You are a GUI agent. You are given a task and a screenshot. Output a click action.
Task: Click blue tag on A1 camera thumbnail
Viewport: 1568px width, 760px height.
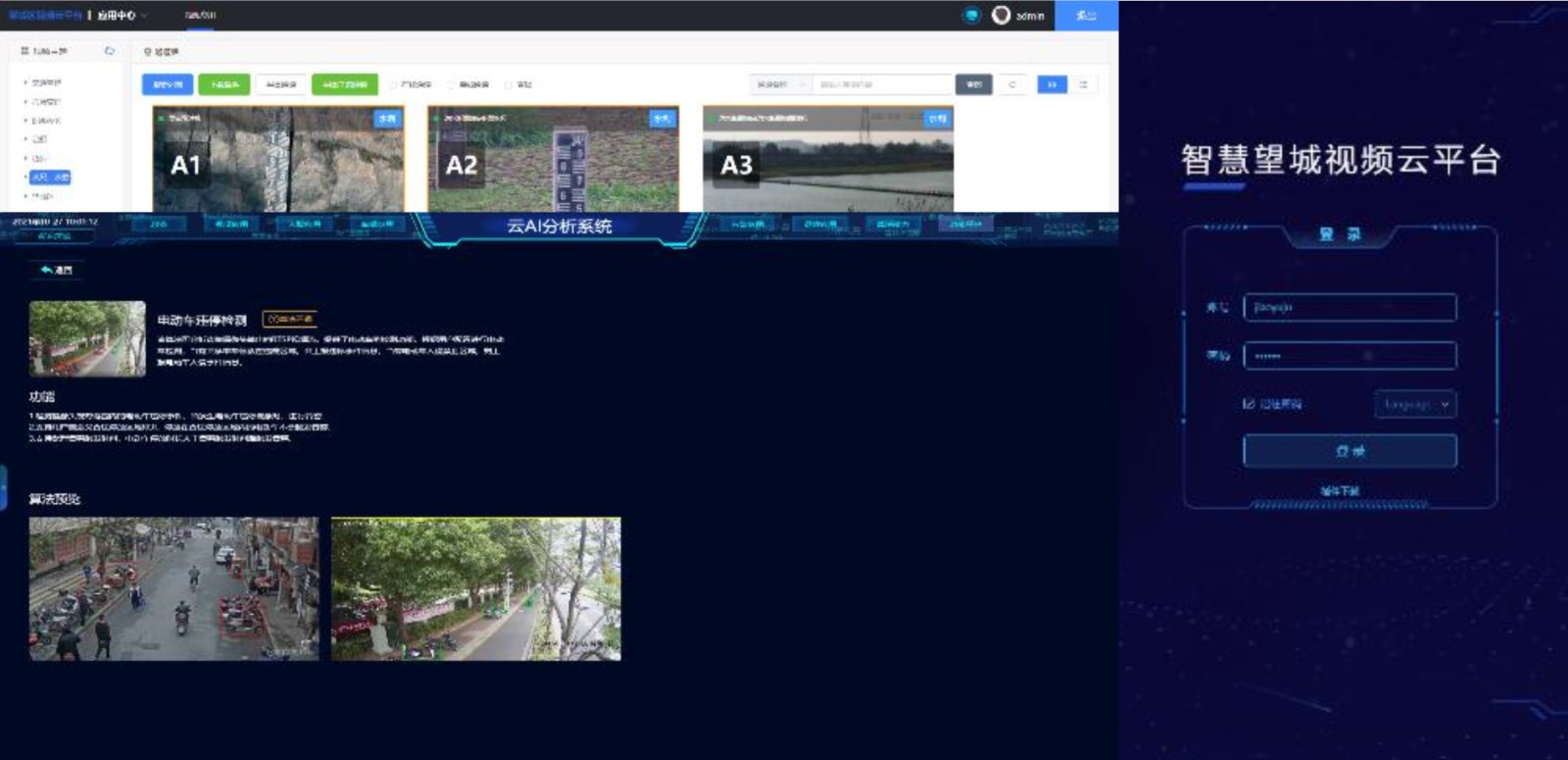[387, 119]
